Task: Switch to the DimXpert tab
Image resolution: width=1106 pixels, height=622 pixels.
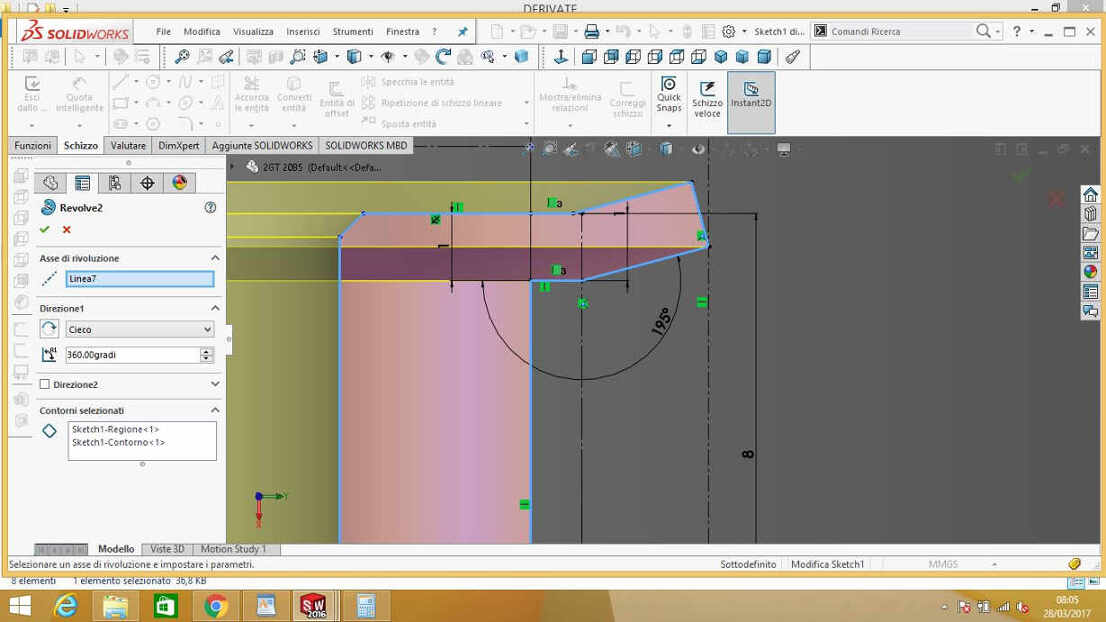Action: (178, 145)
